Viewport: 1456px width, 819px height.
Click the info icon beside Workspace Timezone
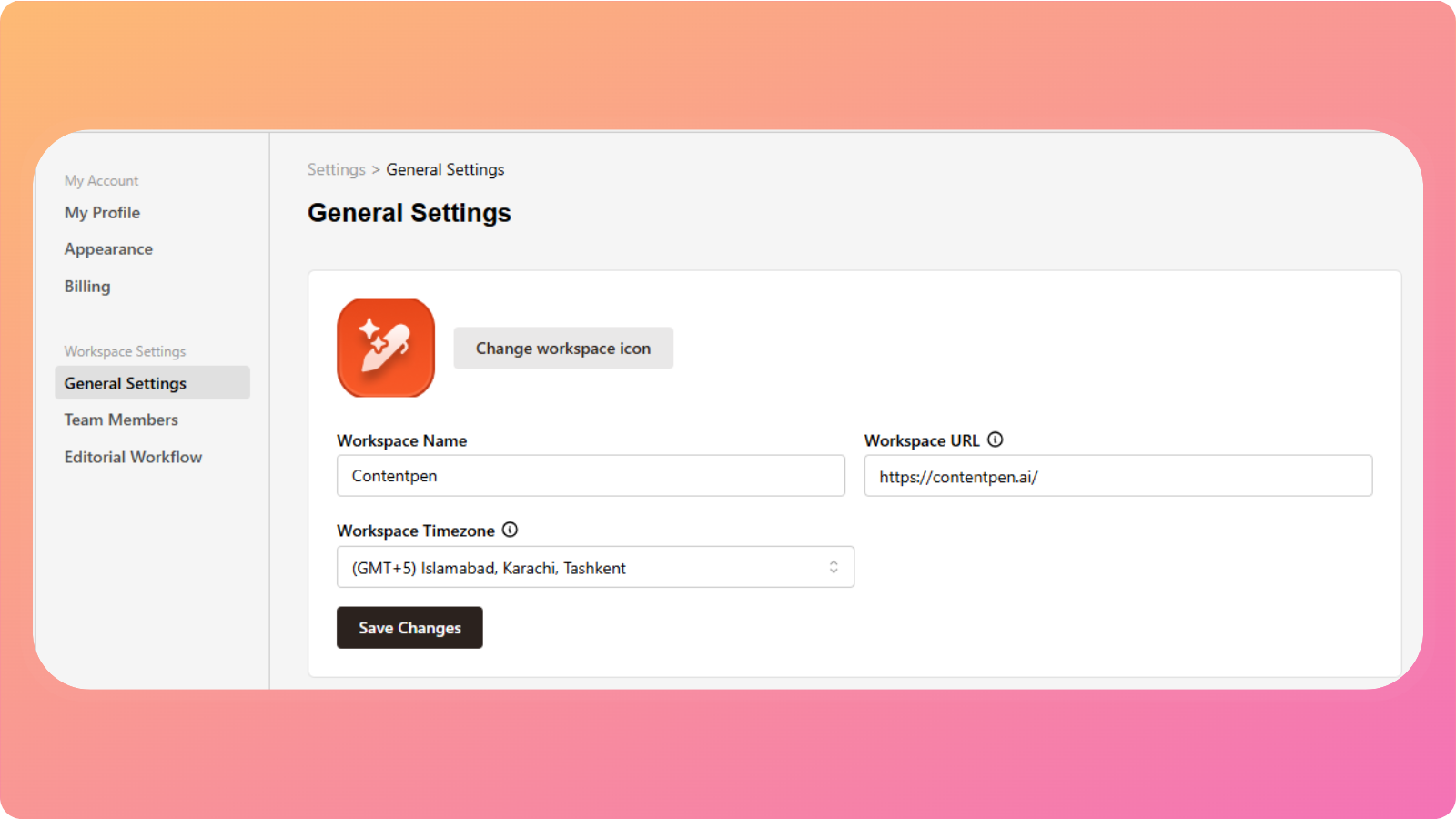[511, 530]
